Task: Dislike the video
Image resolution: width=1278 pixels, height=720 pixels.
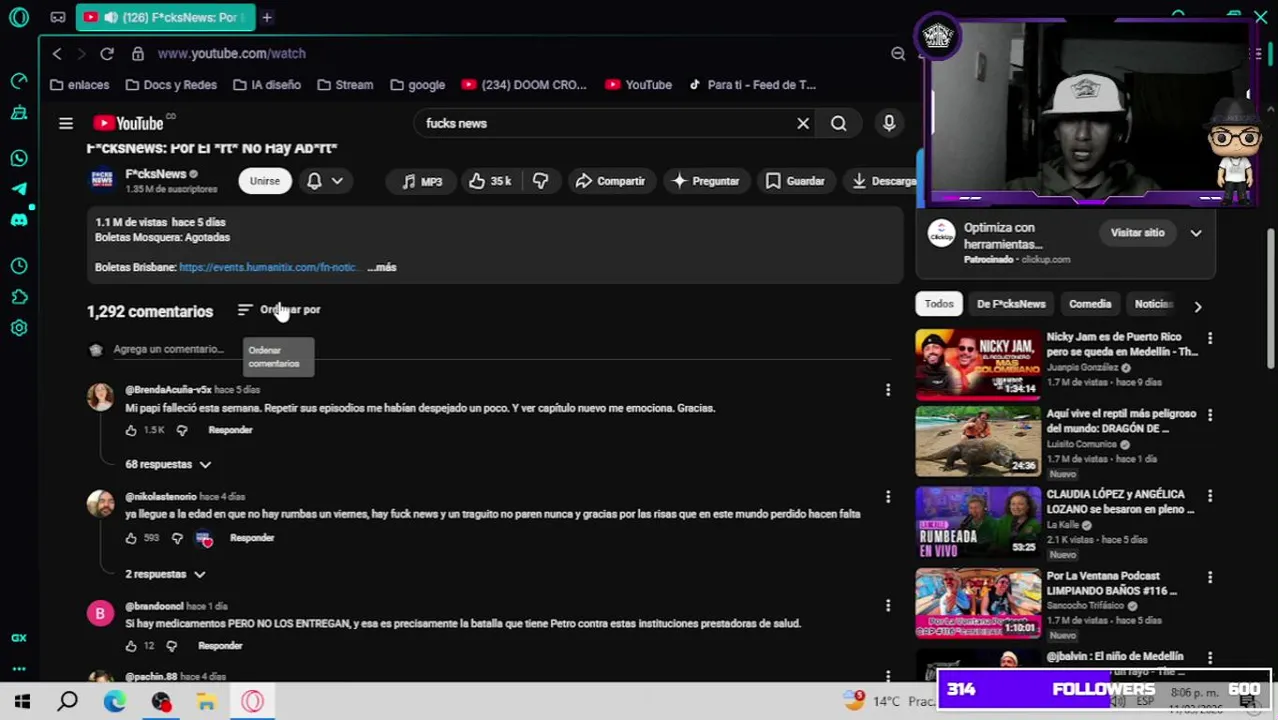Action: click(540, 181)
